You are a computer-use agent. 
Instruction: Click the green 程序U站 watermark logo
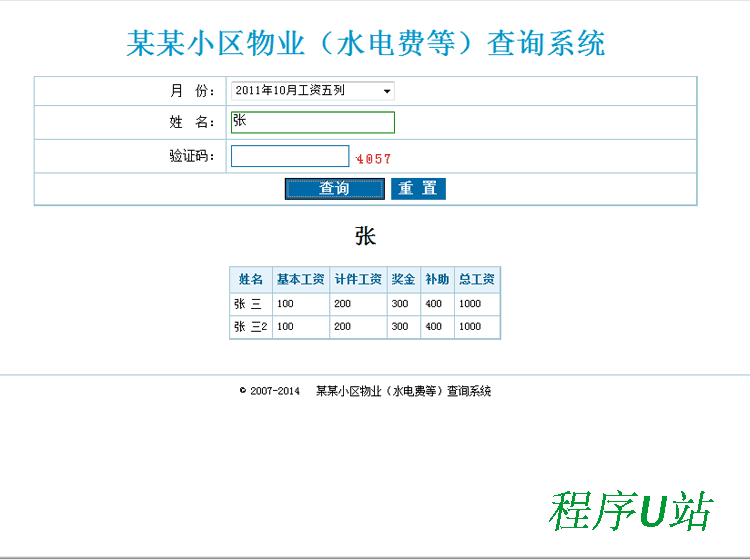tap(630, 511)
